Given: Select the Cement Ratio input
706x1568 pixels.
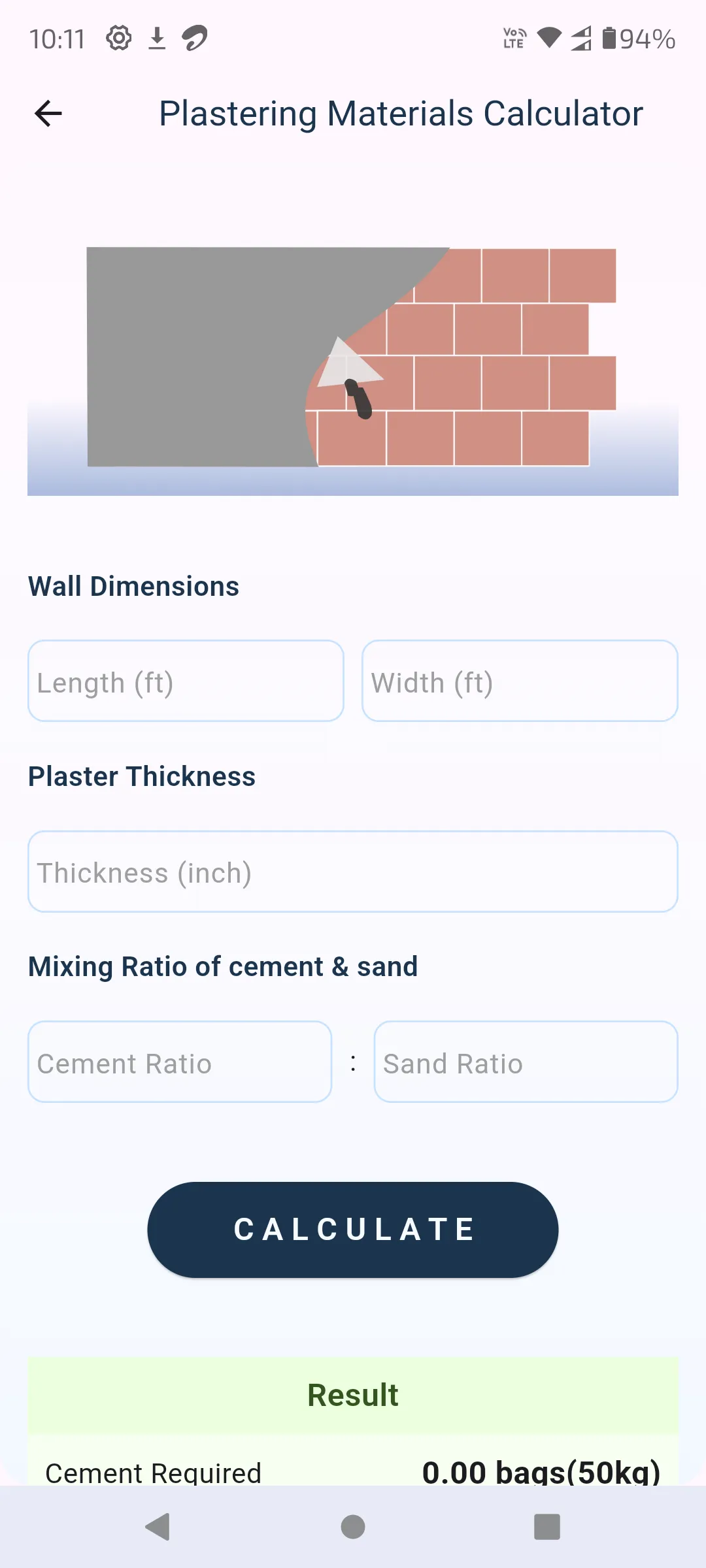Looking at the screenshot, I should pos(180,1062).
